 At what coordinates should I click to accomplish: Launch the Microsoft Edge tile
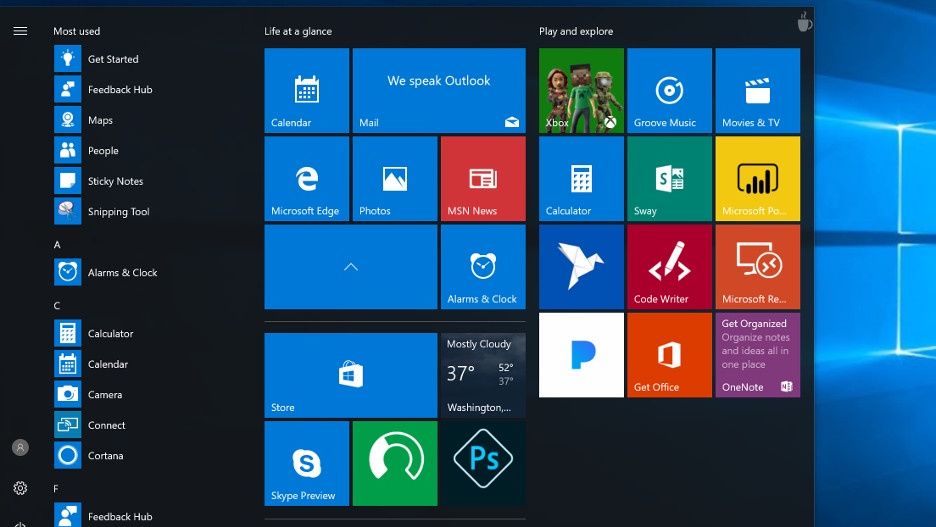(x=307, y=178)
